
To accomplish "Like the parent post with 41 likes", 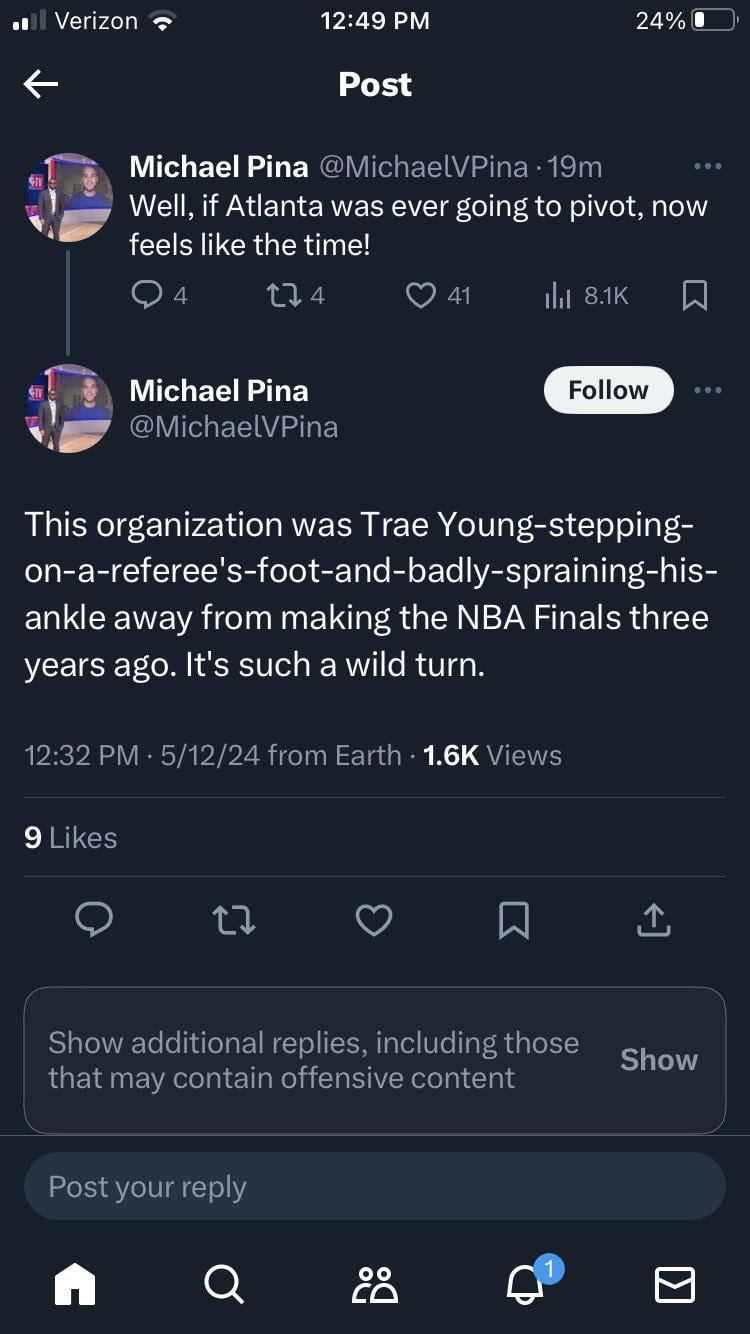I will 421,295.
